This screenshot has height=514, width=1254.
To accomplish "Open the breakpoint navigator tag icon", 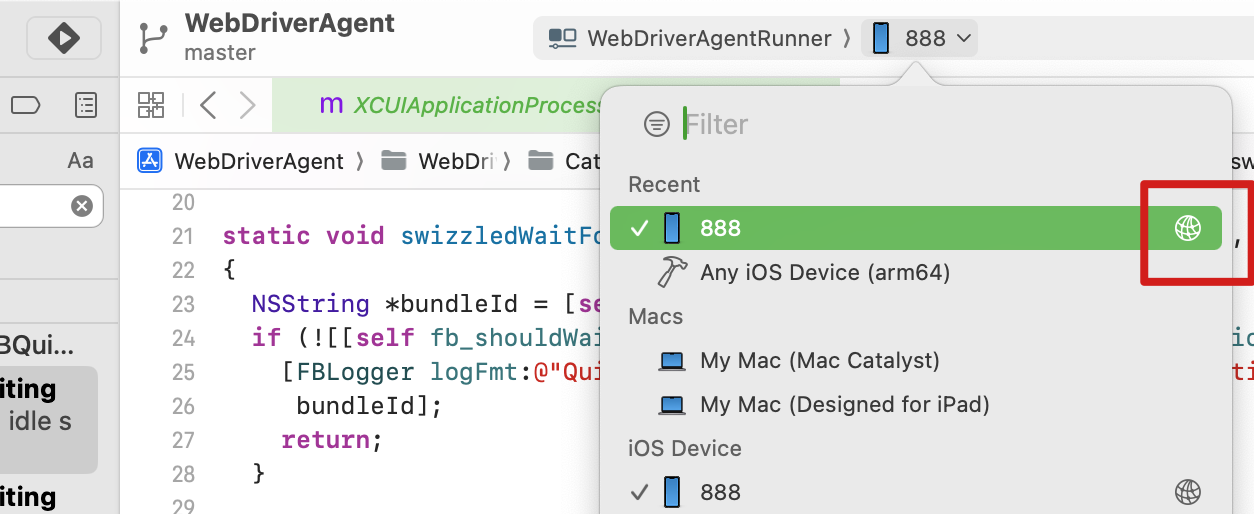I will click(x=25, y=105).
